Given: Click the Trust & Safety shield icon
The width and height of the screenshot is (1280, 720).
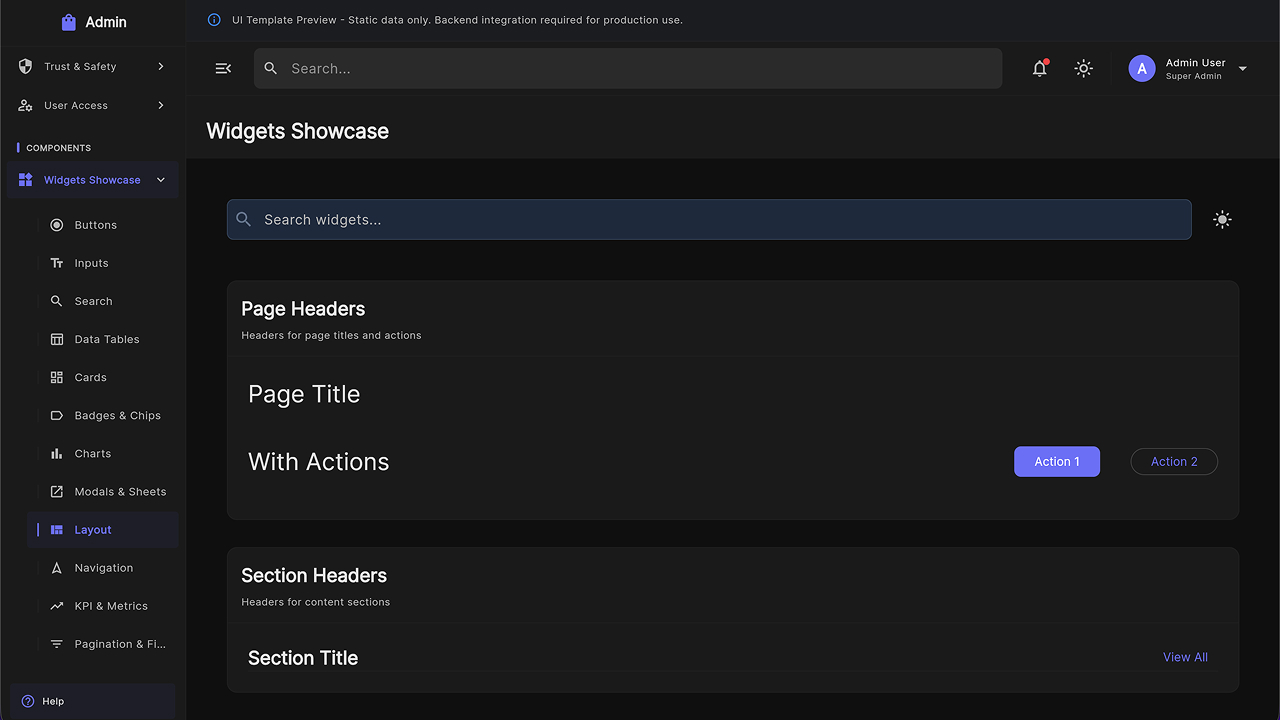Looking at the screenshot, I should (26, 66).
